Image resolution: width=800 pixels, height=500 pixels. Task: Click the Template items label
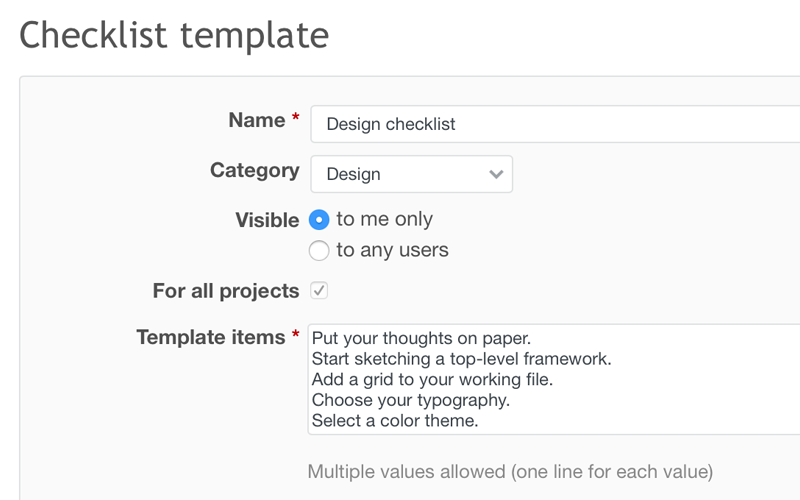click(x=211, y=337)
